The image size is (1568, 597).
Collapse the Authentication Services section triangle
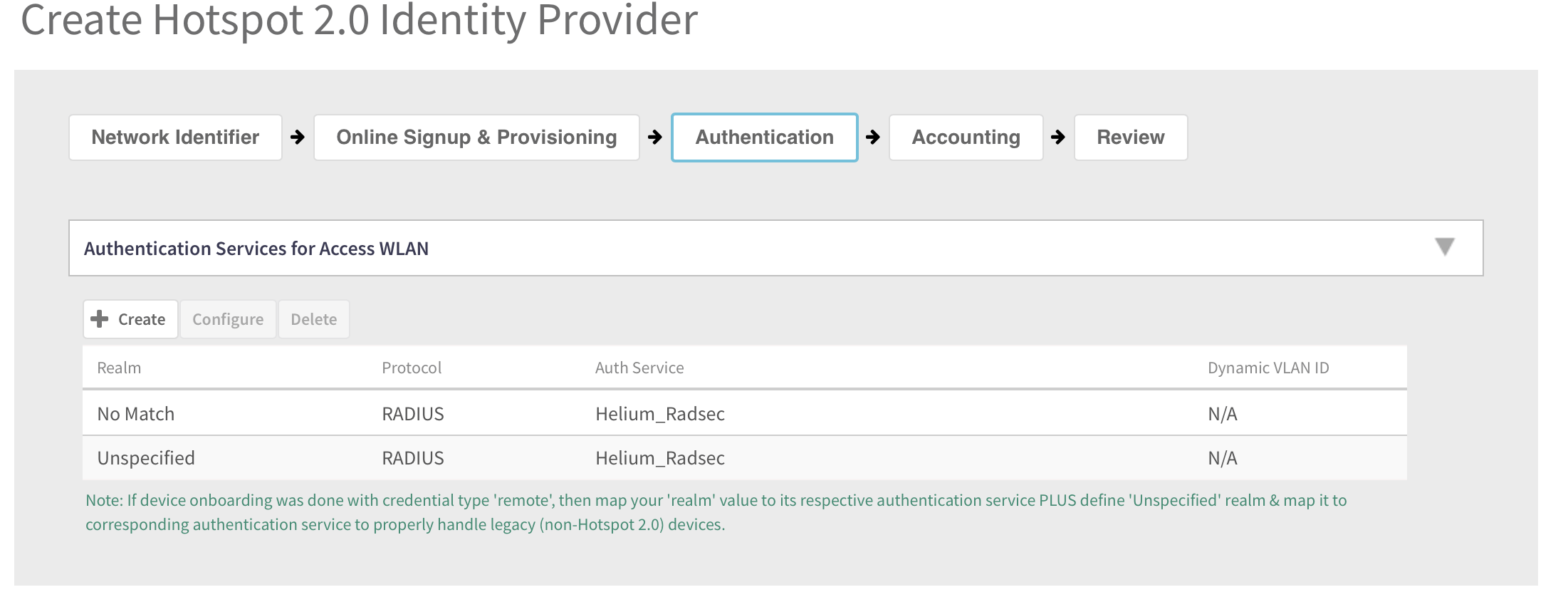(x=1444, y=247)
